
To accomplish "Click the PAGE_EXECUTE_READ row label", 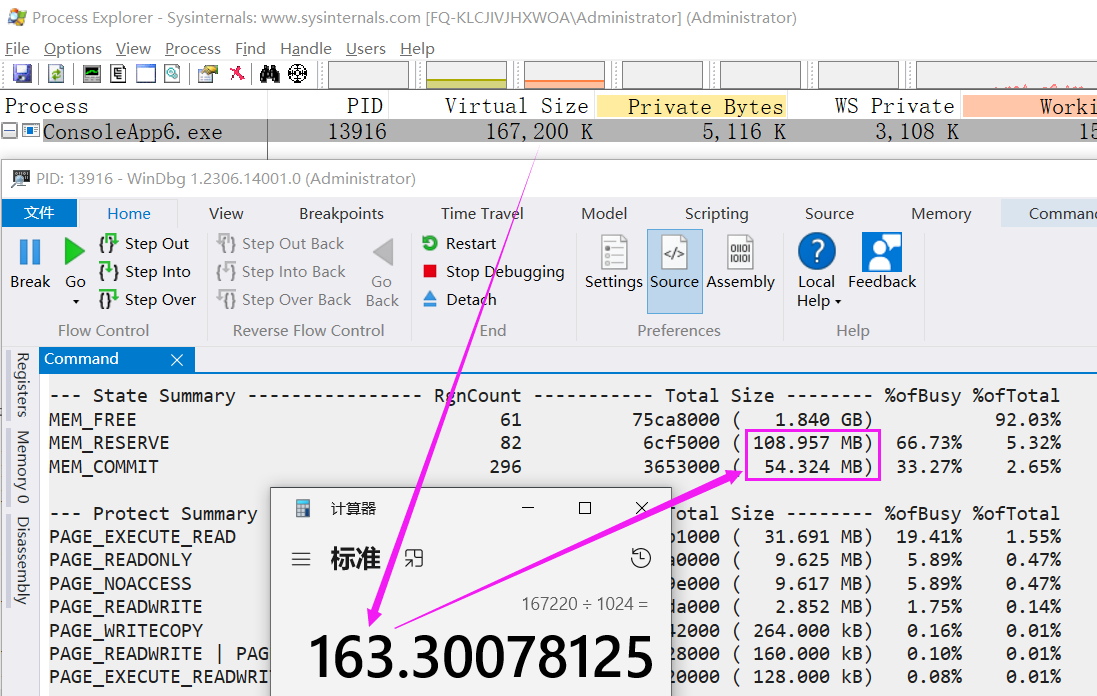I will click(143, 537).
